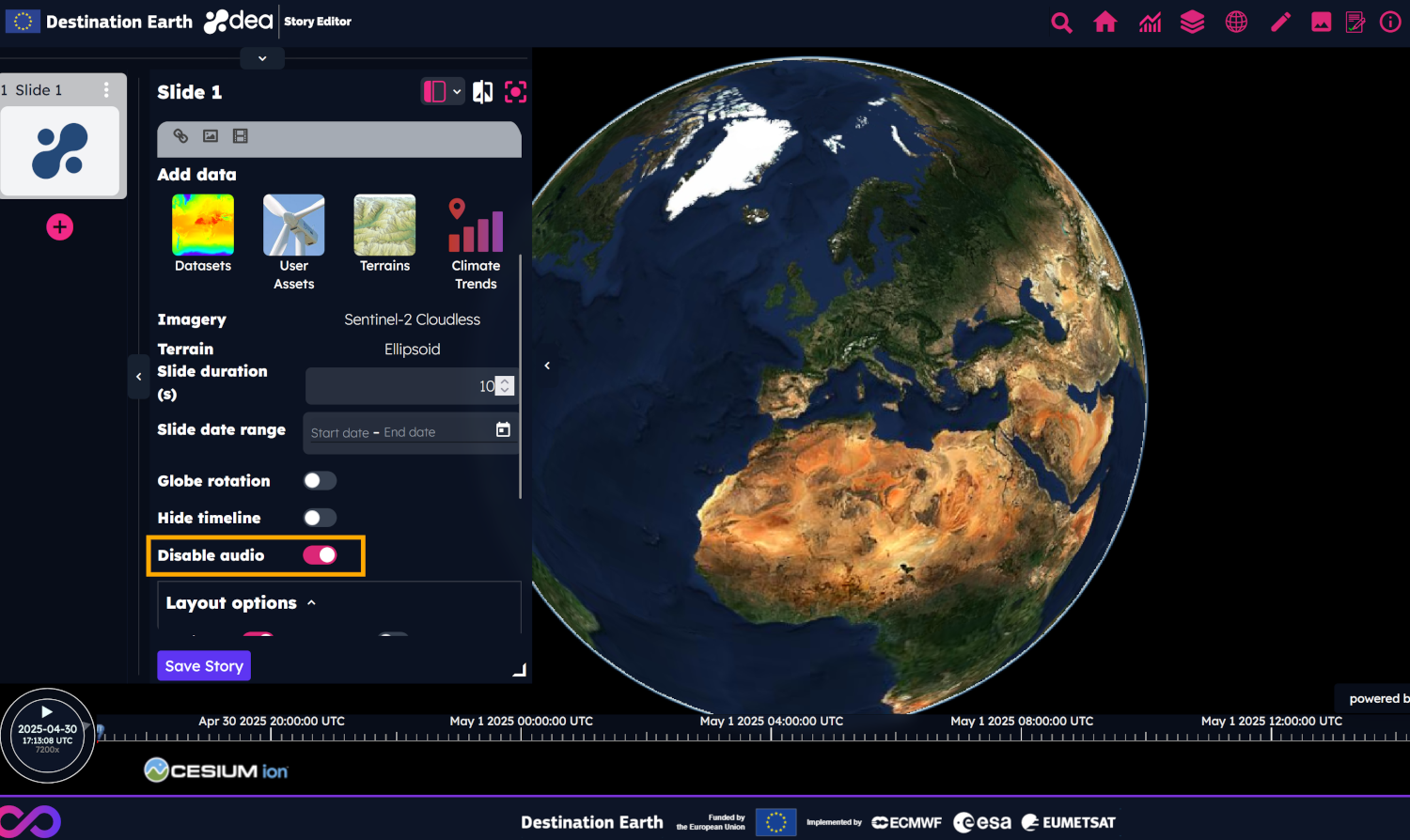Add a new slide with plus button
Image resolution: width=1410 pixels, height=840 pixels.
click(60, 227)
